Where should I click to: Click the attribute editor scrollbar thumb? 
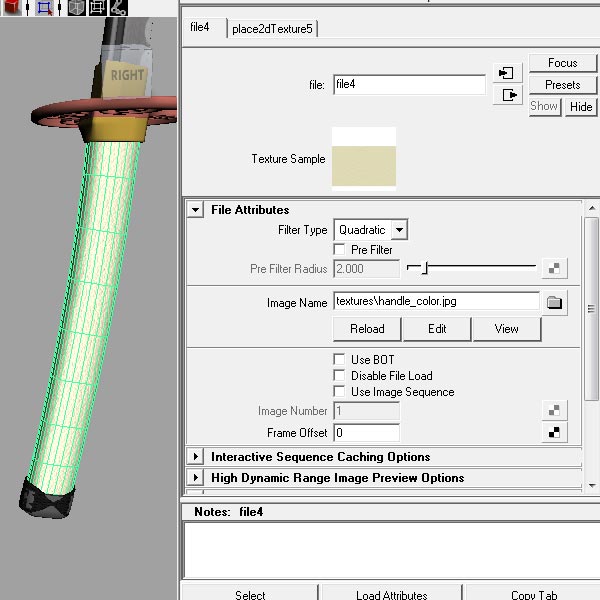(592, 308)
